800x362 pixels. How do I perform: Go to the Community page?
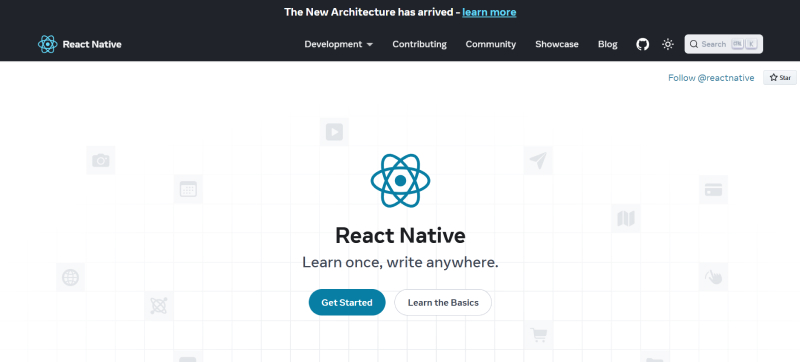[x=491, y=44]
